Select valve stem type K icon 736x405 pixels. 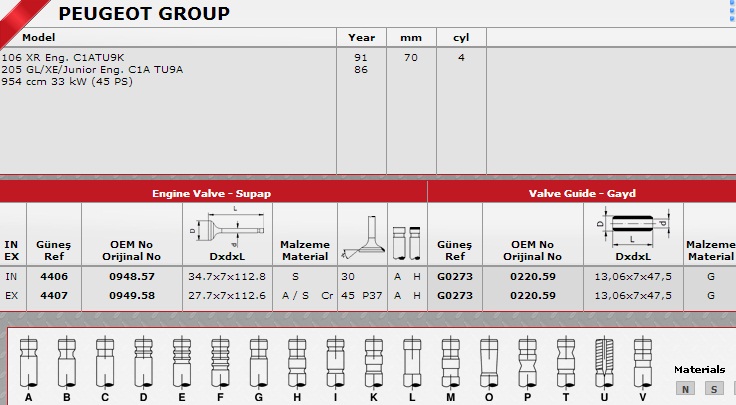(374, 362)
